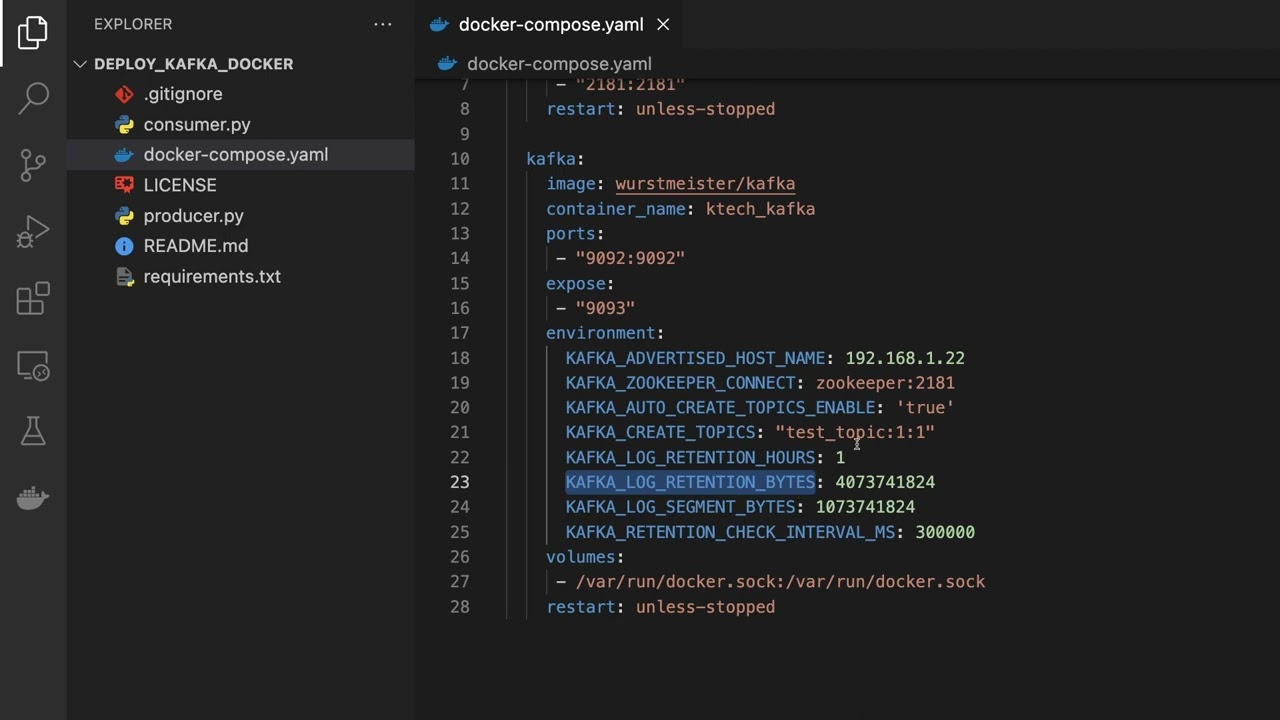
Task: Open consumer.py in the file tree
Action: coord(197,125)
